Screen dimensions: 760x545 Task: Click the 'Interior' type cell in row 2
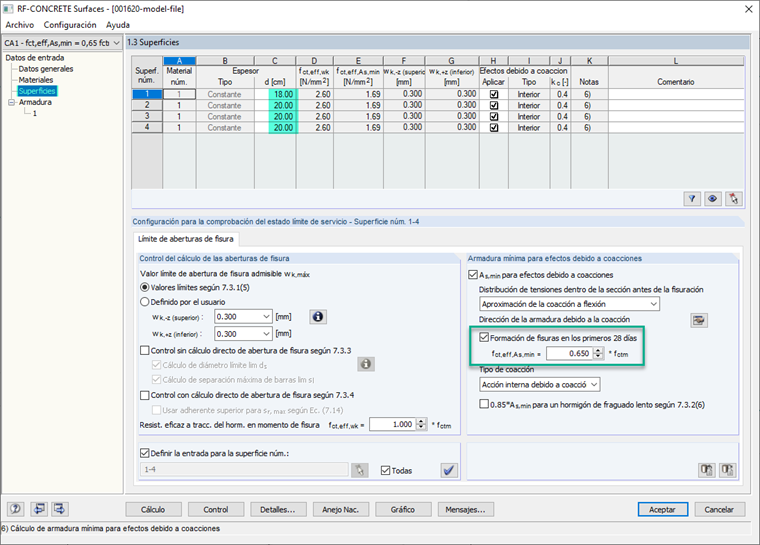[529, 105]
